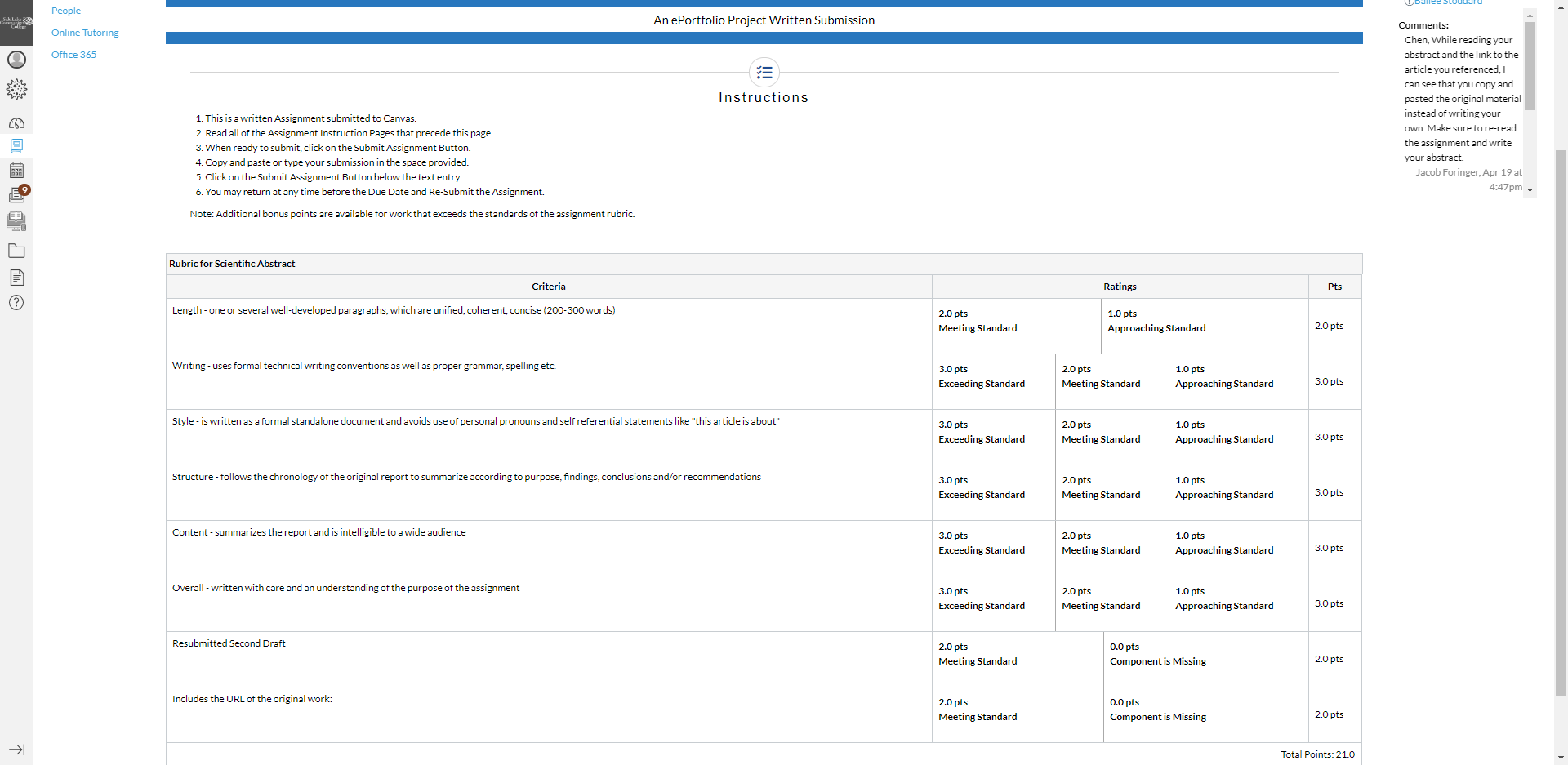Click the comments box scrollbar thumb

pyautogui.click(x=1530, y=65)
